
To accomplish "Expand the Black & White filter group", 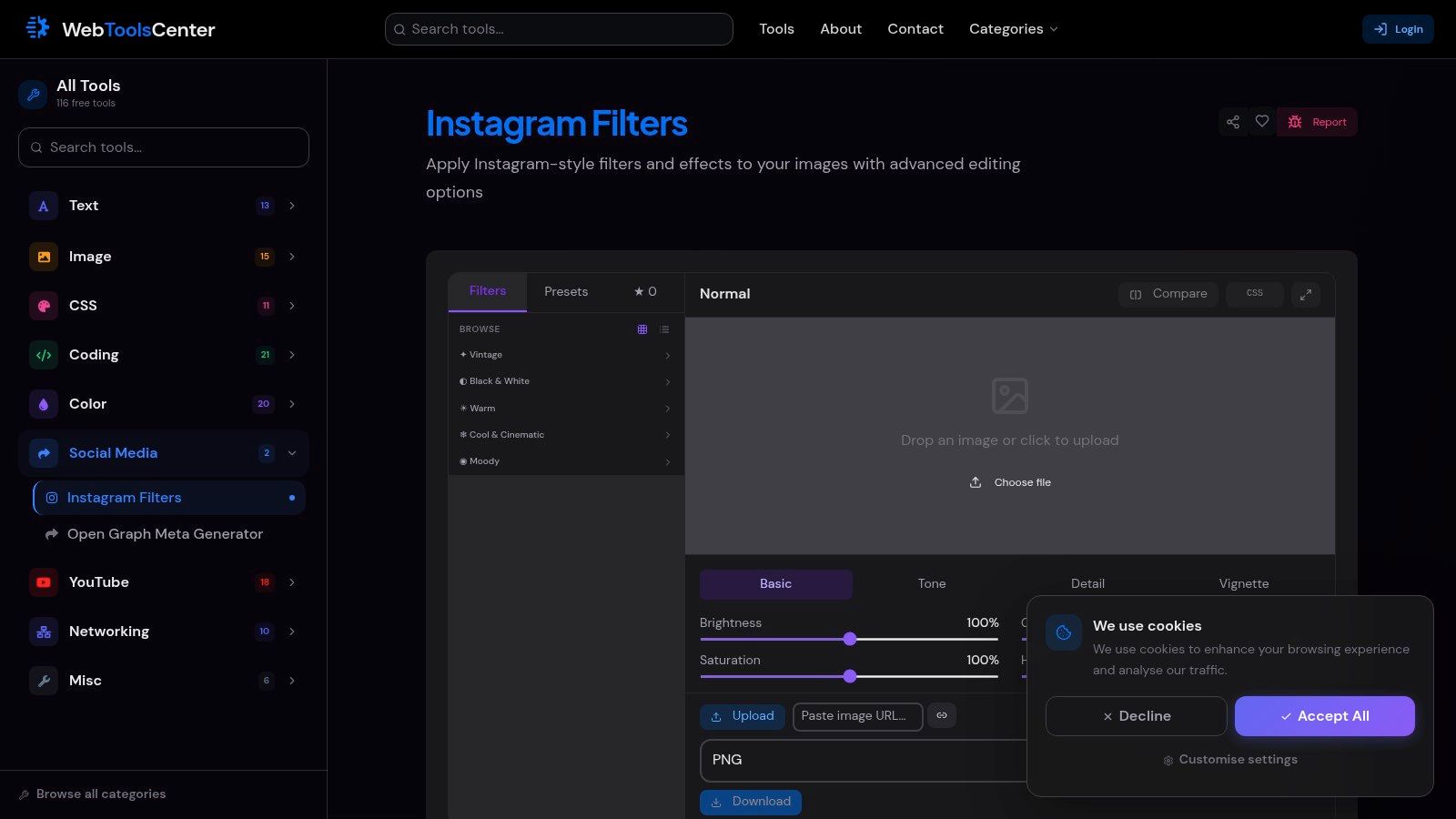I will (566, 381).
